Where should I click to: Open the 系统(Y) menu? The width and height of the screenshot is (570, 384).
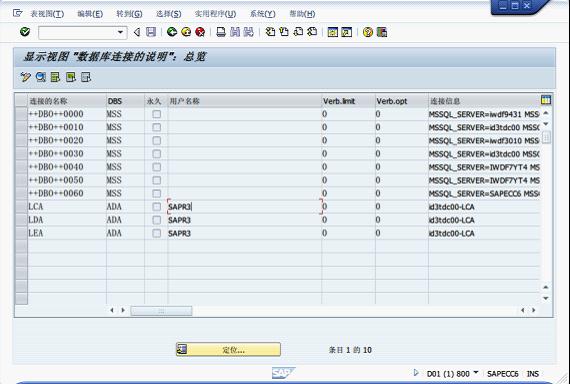coord(262,14)
